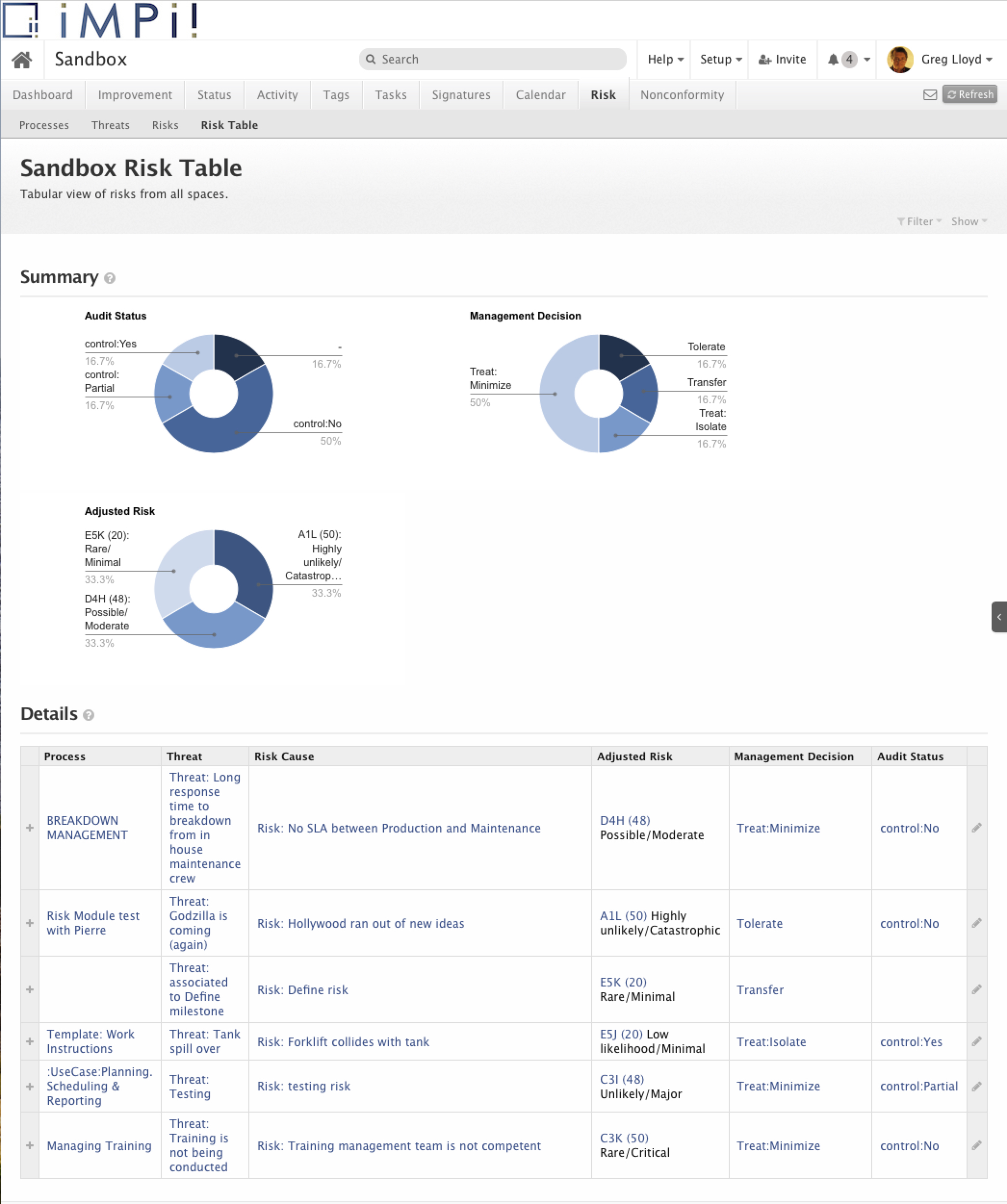This screenshot has width=1007, height=1204.
Task: Open the Threats sub-tab
Action: click(x=110, y=125)
